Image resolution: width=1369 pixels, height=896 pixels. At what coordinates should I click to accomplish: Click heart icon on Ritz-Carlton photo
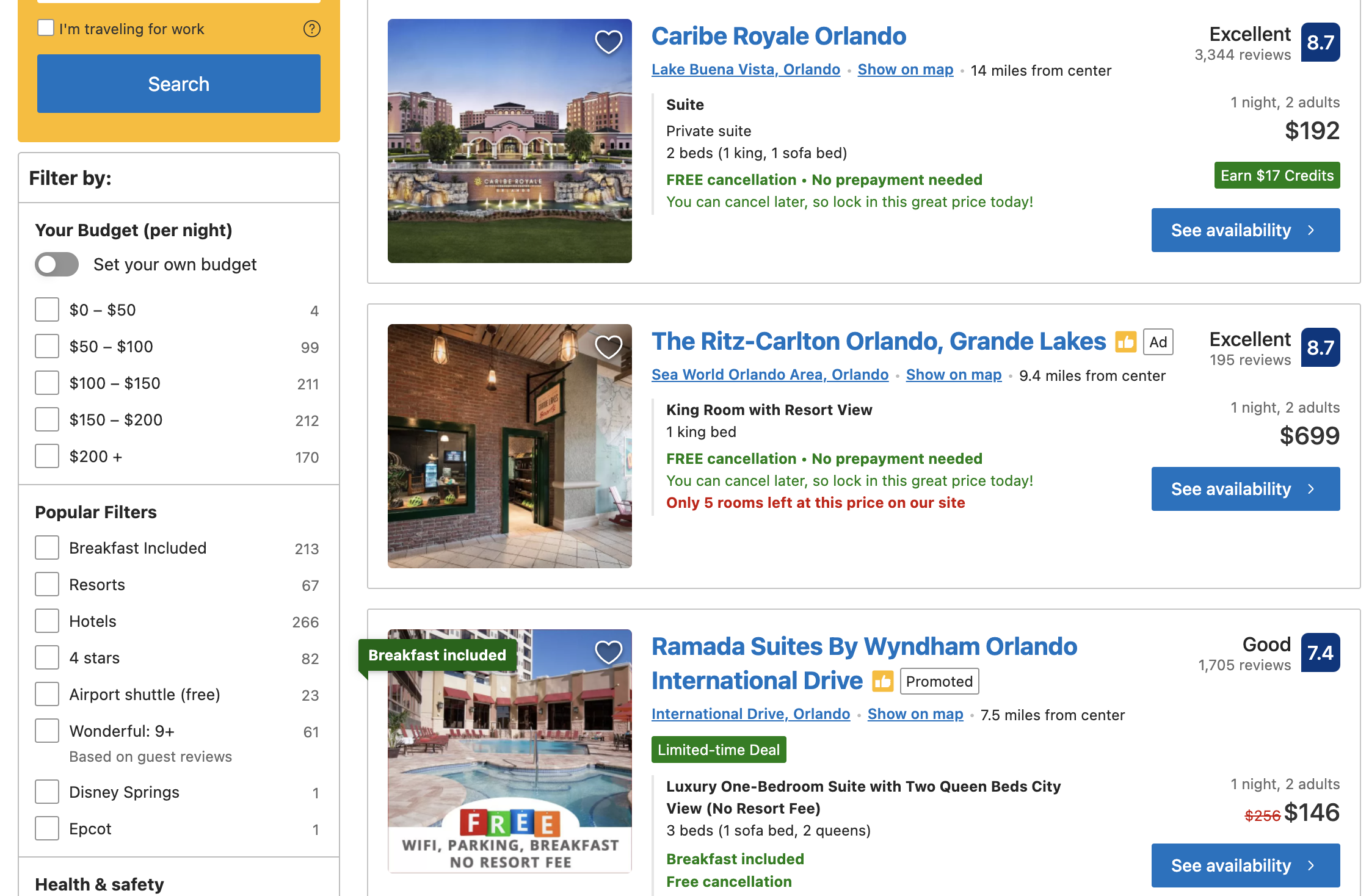608,347
